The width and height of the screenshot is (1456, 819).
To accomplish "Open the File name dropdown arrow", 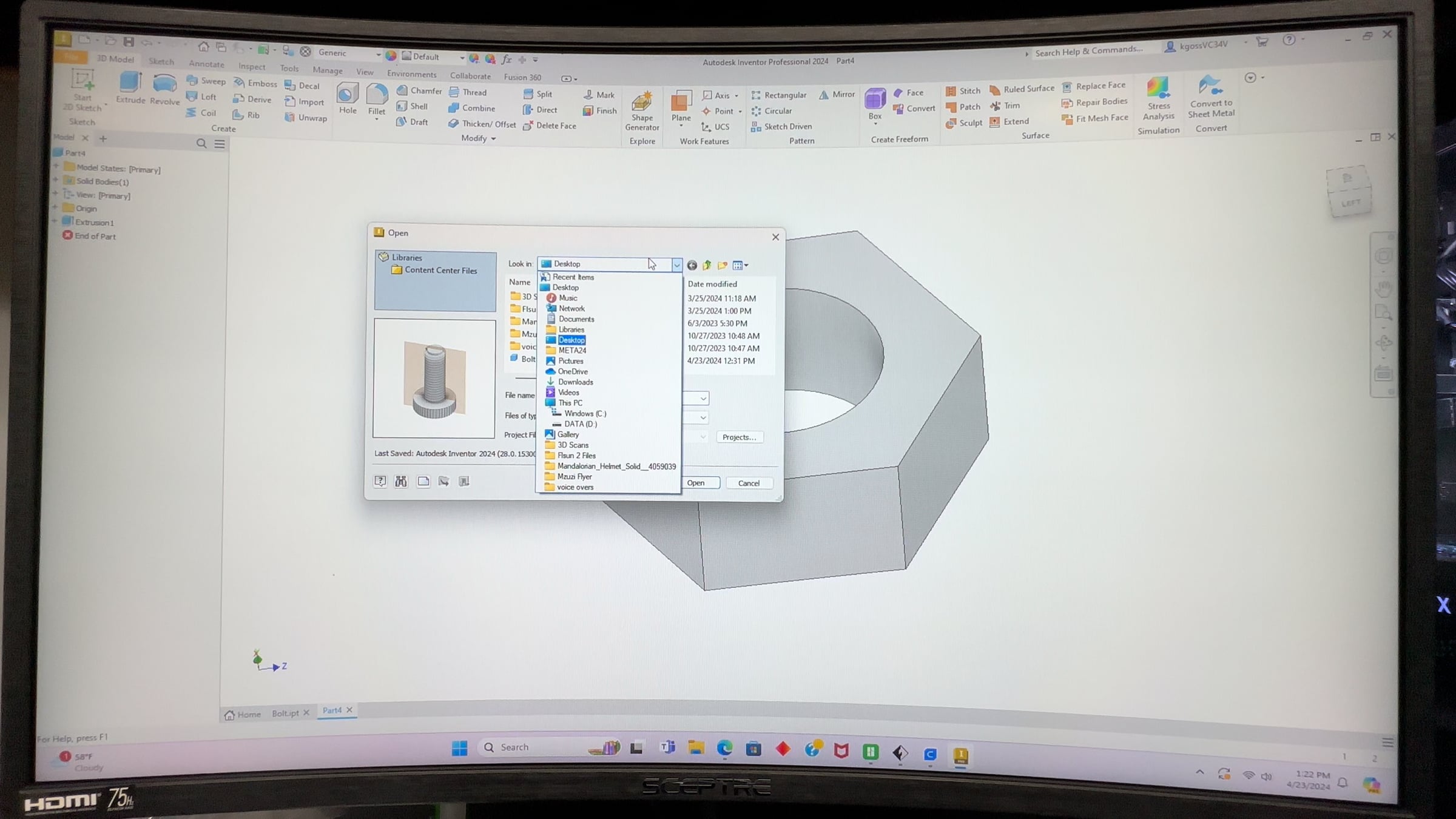I will tap(703, 399).
